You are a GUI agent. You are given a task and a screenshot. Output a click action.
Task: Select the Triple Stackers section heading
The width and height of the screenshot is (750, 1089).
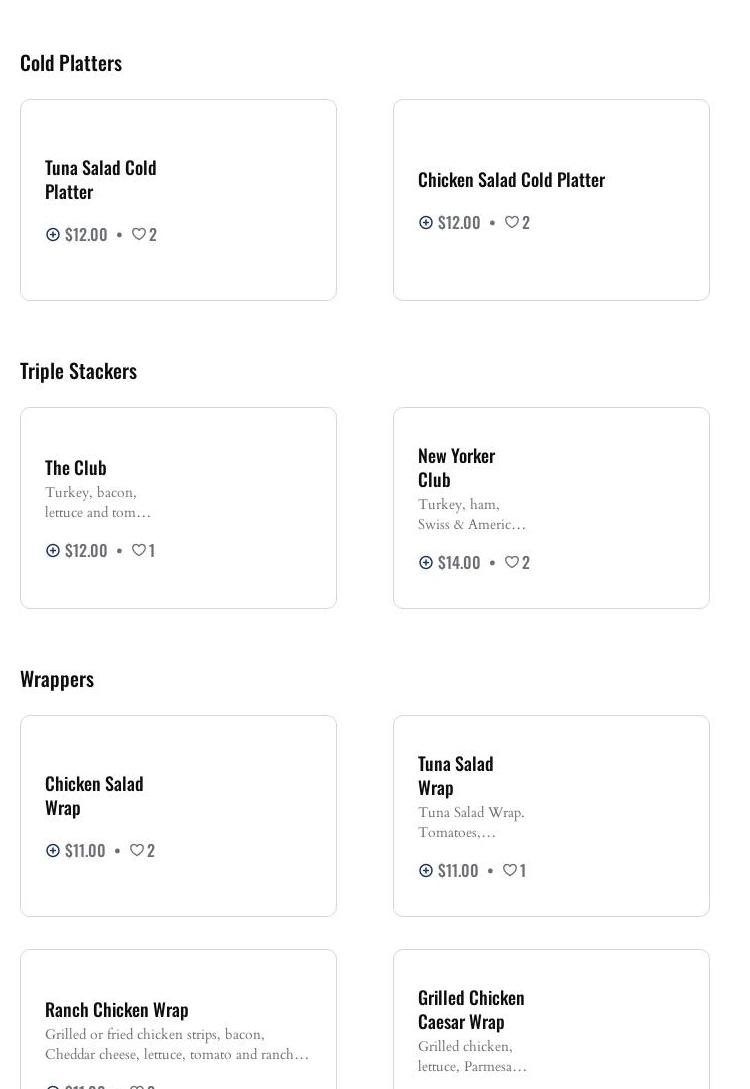click(x=78, y=370)
